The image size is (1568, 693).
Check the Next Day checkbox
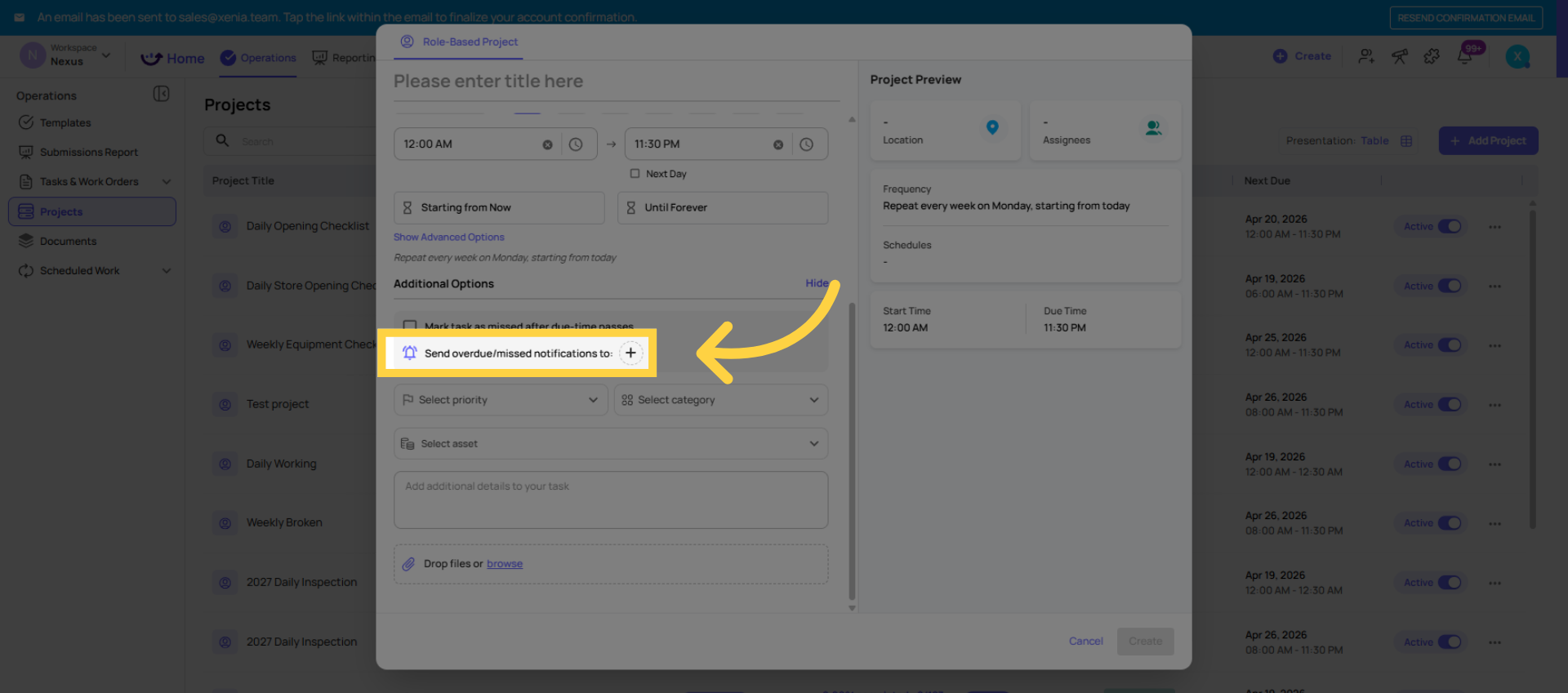click(x=635, y=174)
